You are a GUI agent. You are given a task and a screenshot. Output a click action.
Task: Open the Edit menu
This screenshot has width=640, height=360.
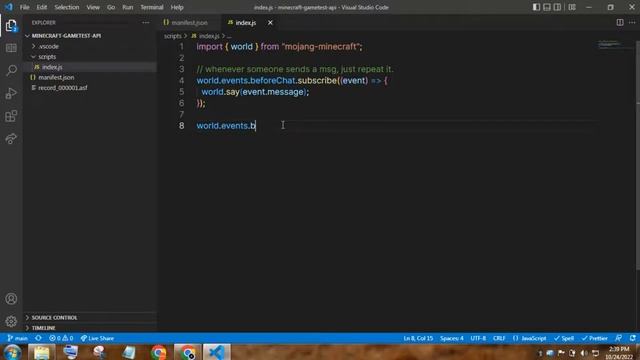tap(42, 7)
